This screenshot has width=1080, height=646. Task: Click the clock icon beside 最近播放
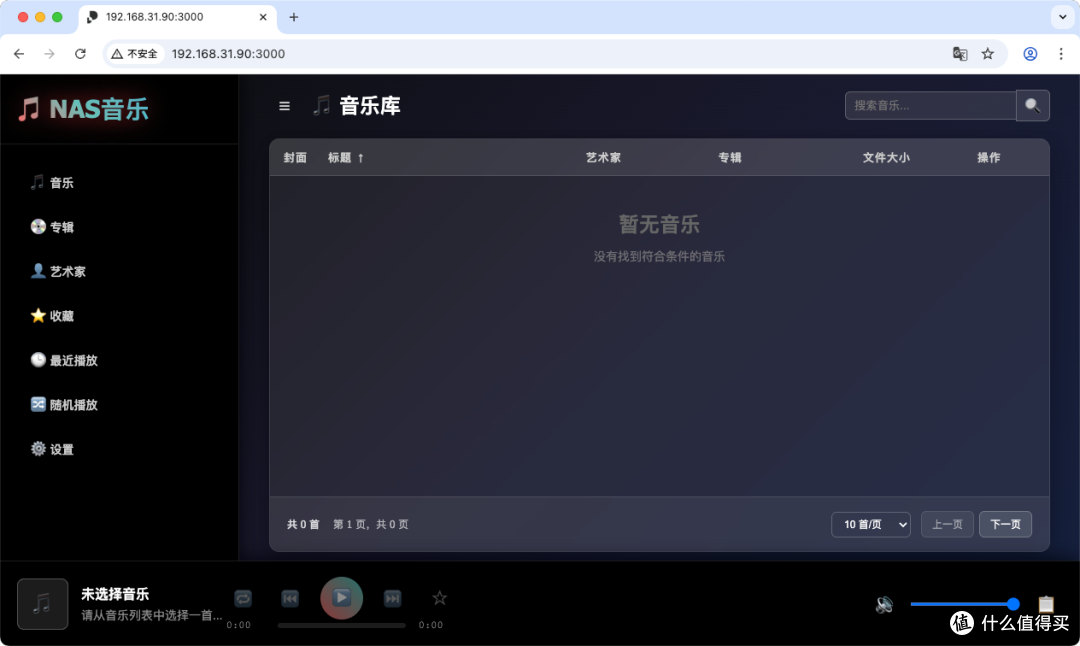38,360
